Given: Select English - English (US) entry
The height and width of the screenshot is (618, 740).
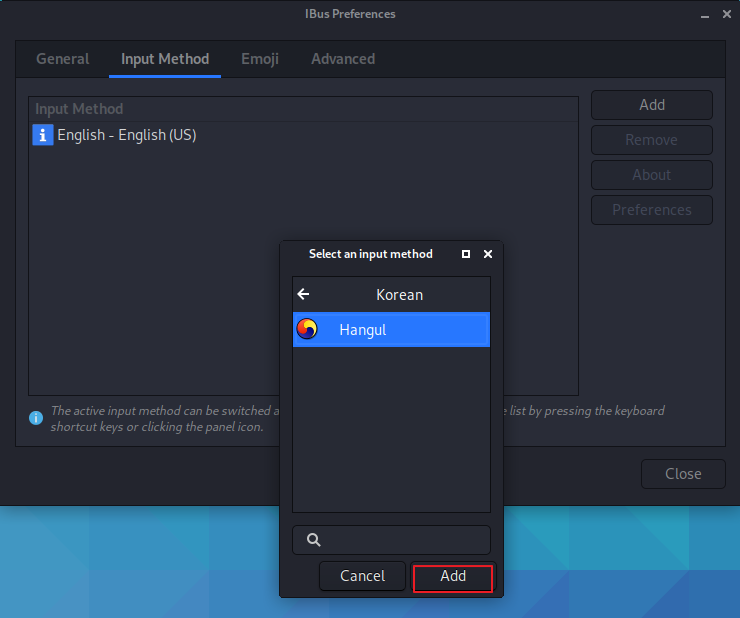Looking at the screenshot, I should tap(303, 135).
